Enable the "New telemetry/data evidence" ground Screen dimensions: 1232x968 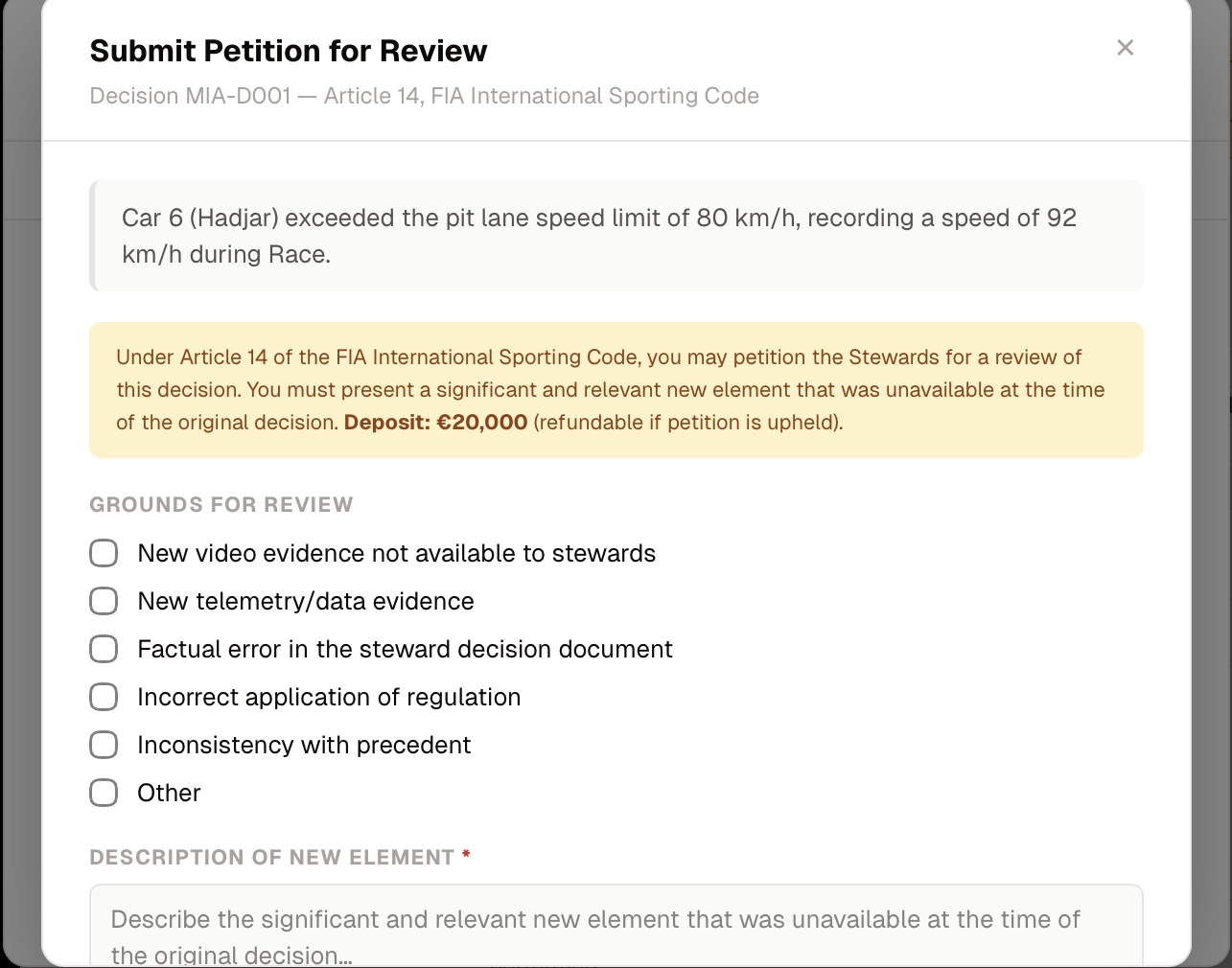coord(104,601)
